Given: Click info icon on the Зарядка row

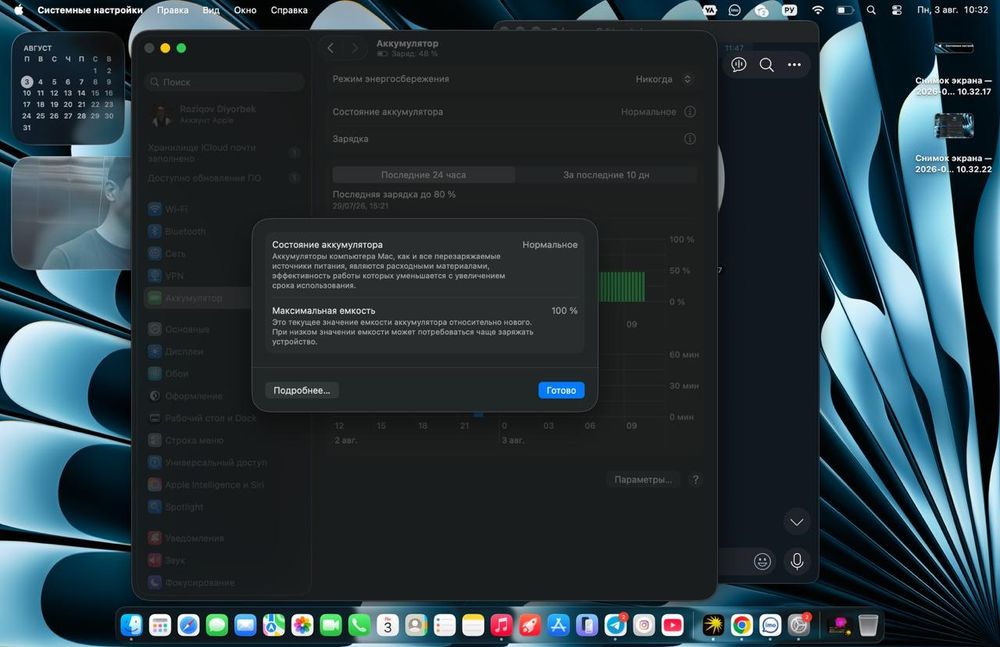Looking at the screenshot, I should [x=690, y=138].
